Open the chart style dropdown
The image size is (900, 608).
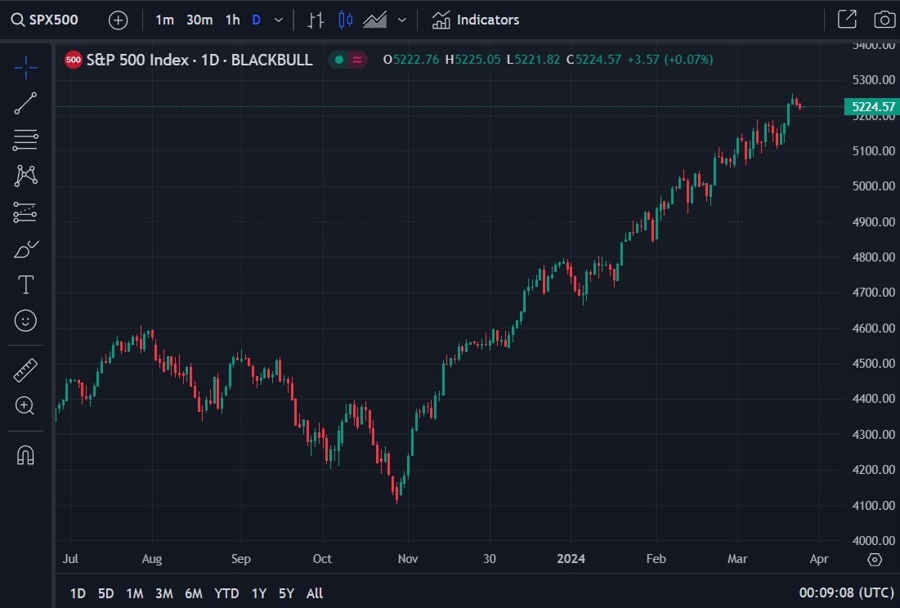click(x=402, y=19)
